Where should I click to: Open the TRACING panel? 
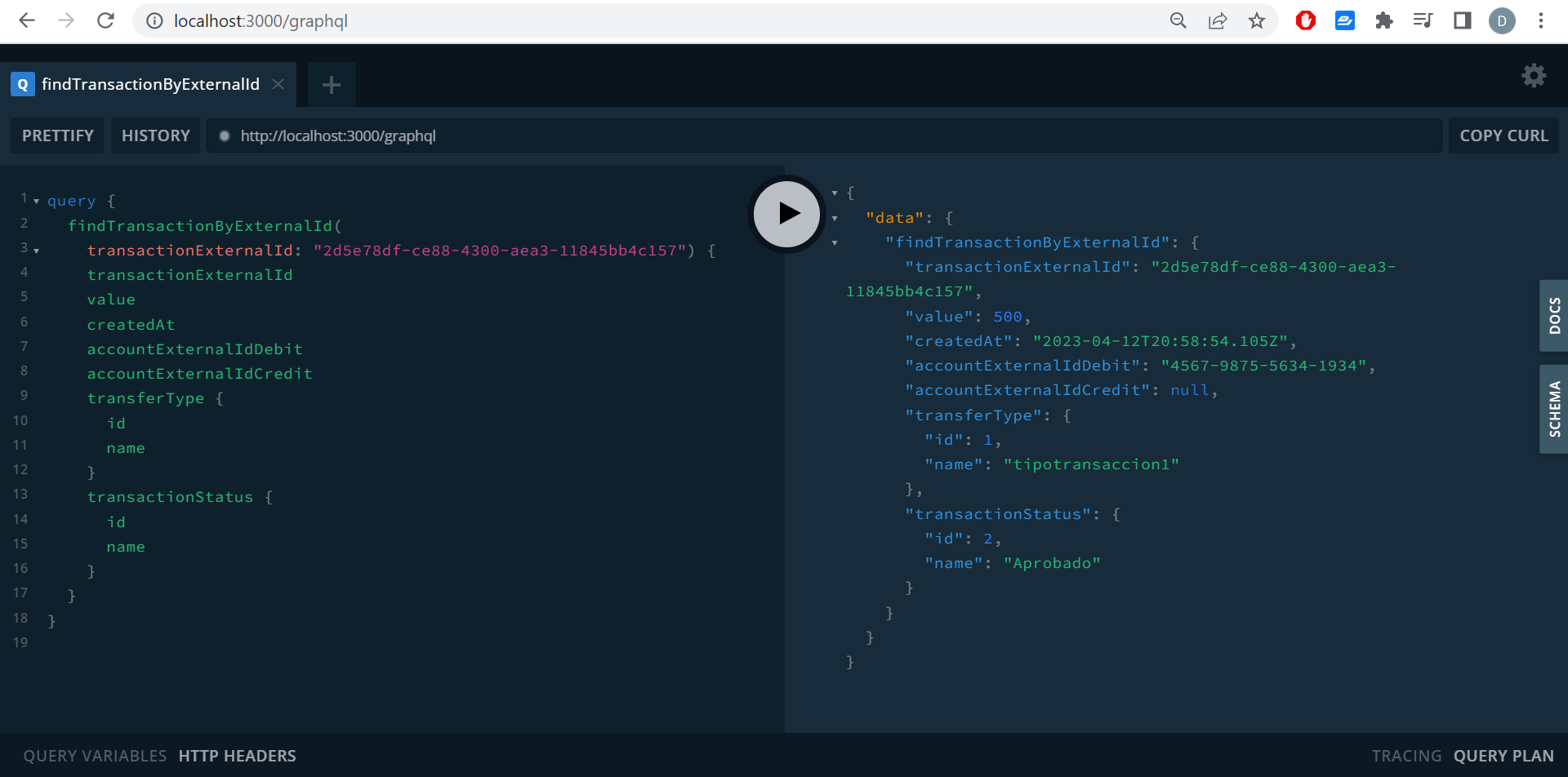1406,755
